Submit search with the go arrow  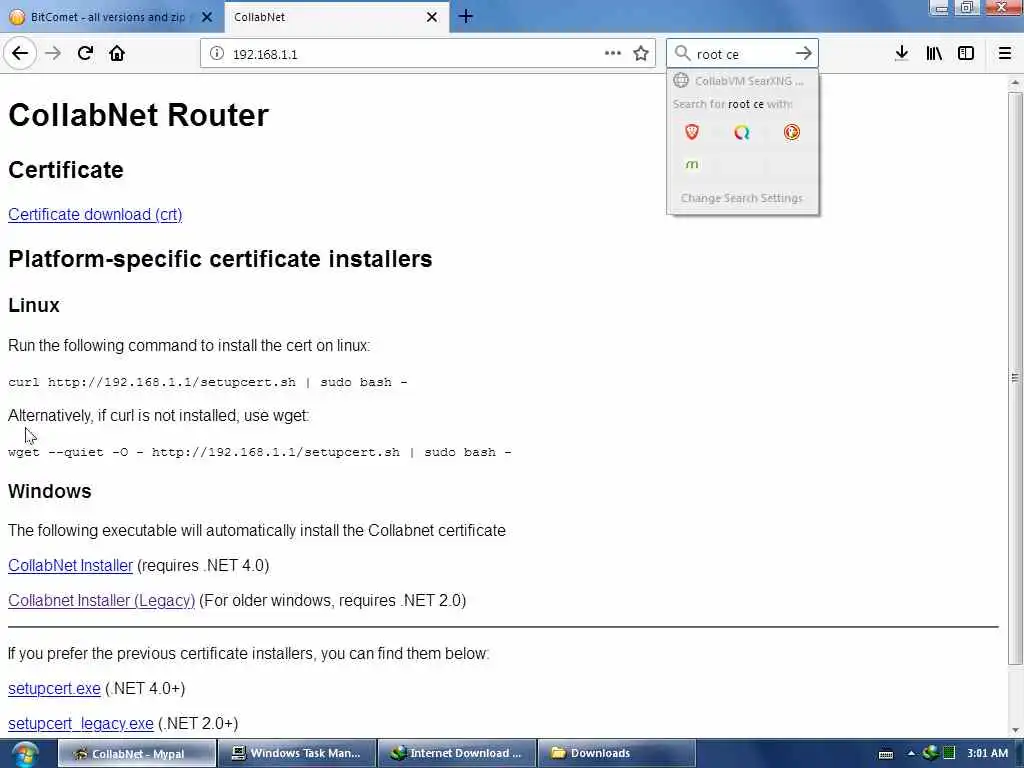(804, 54)
